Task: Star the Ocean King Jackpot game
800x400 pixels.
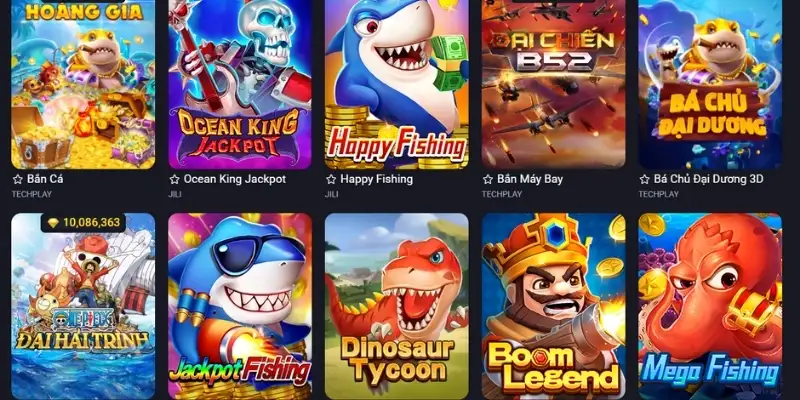Action: pos(174,180)
